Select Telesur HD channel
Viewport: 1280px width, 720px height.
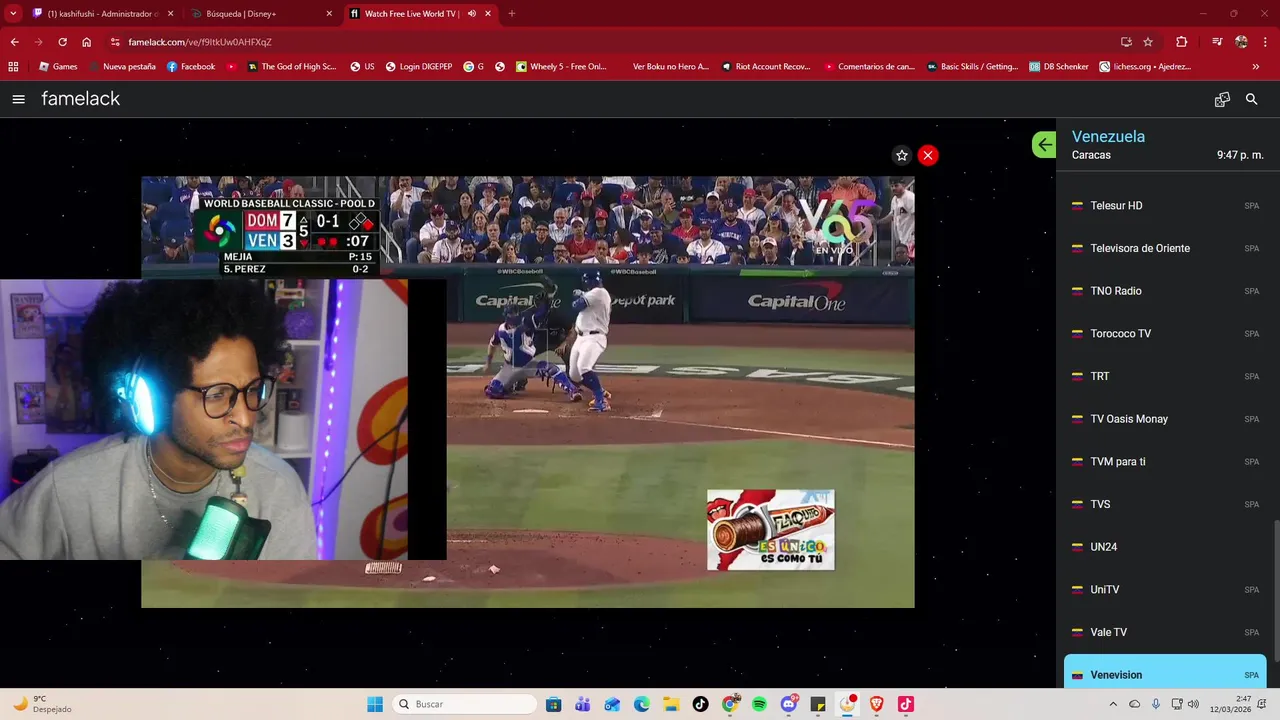pyautogui.click(x=1165, y=205)
